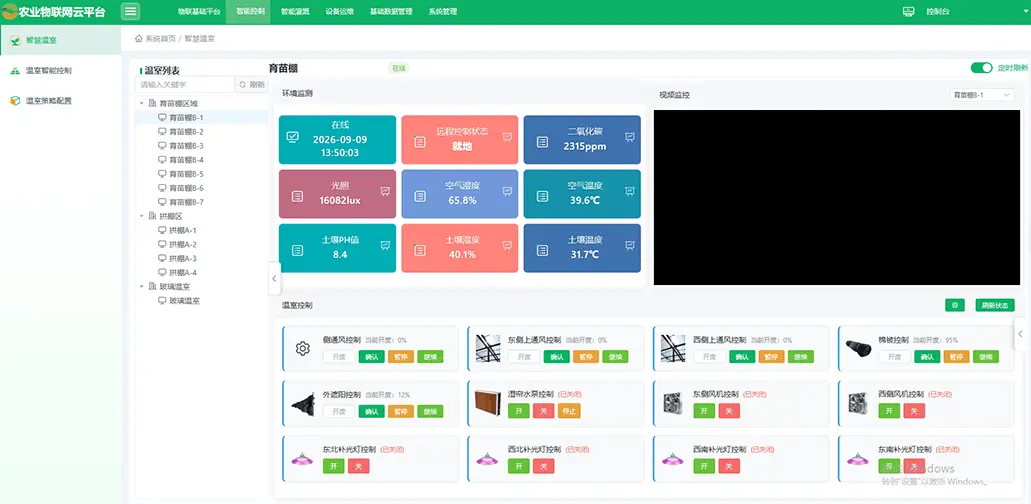
Task: Click 继续 for 棉被控制
Action: [x=986, y=357]
